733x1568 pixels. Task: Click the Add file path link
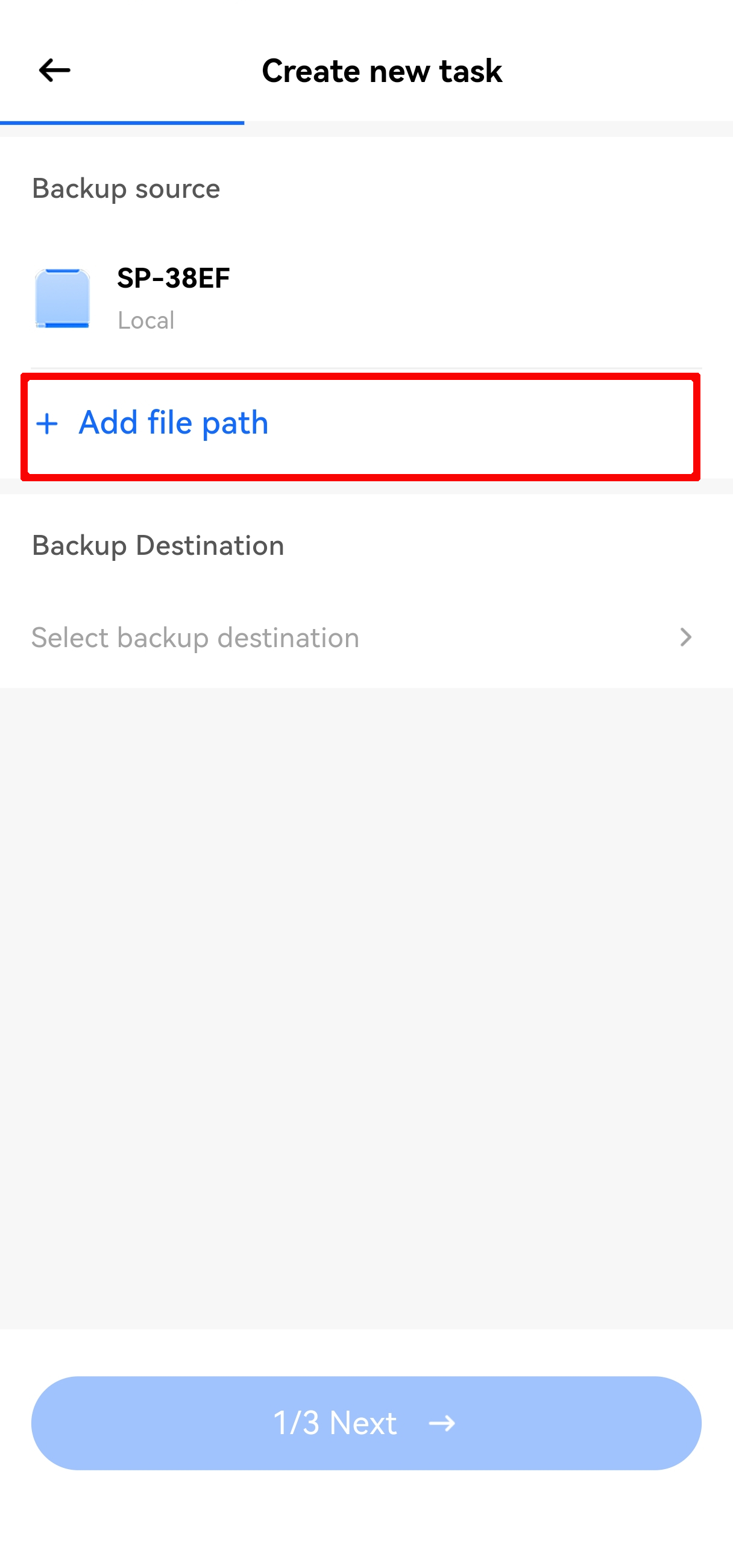pos(174,423)
